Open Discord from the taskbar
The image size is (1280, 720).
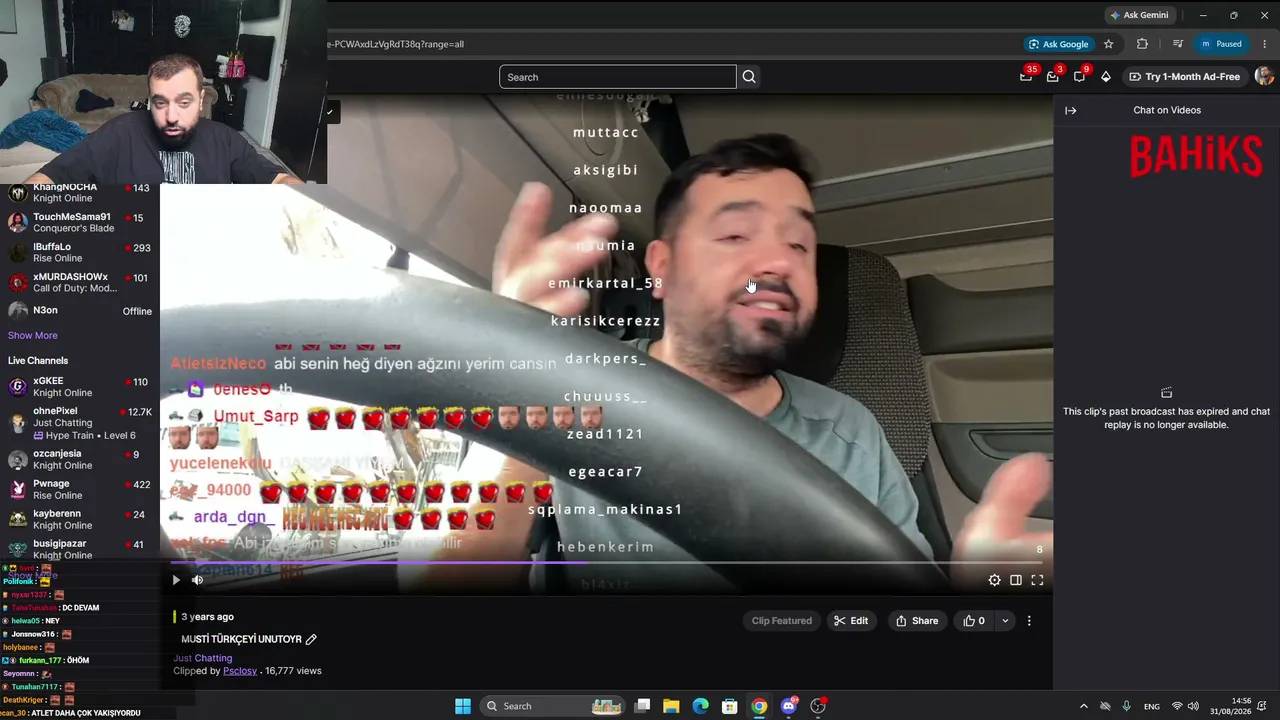pyautogui.click(x=789, y=706)
